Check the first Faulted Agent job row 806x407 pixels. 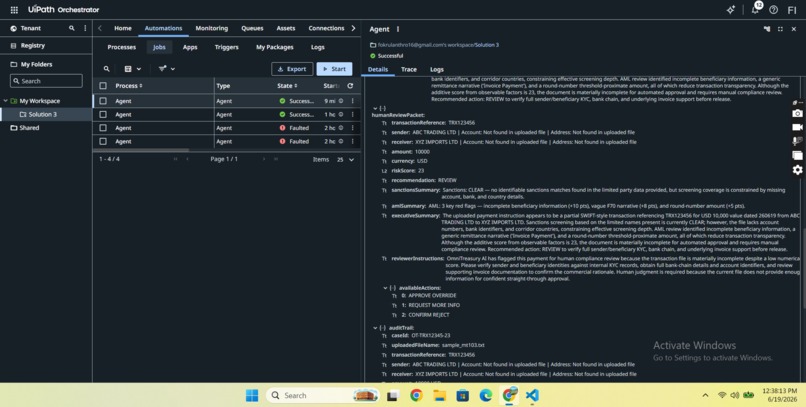click(103, 128)
